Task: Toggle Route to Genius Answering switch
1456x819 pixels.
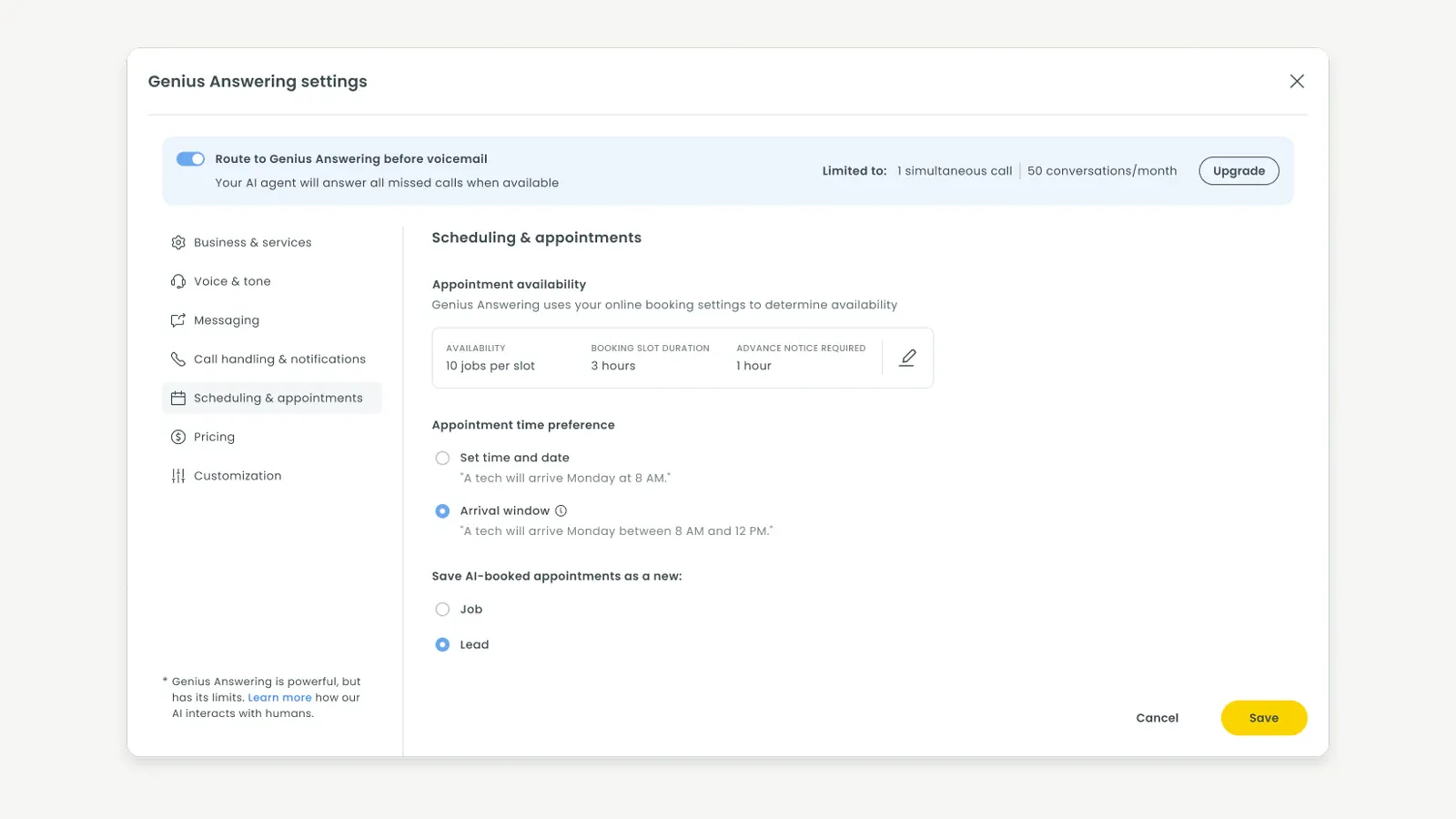Action: [x=190, y=159]
